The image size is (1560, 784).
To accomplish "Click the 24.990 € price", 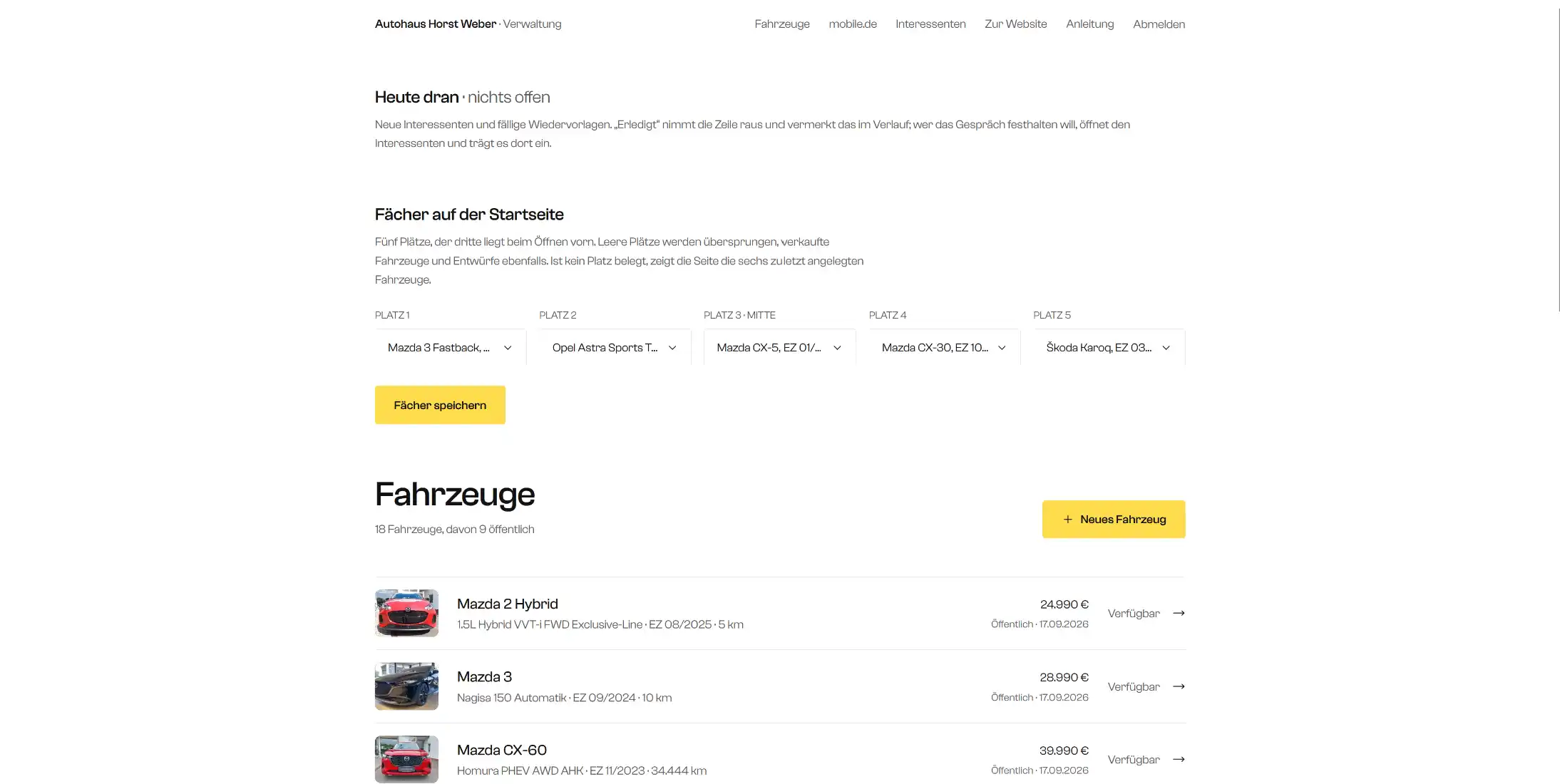I will pyautogui.click(x=1064, y=604).
